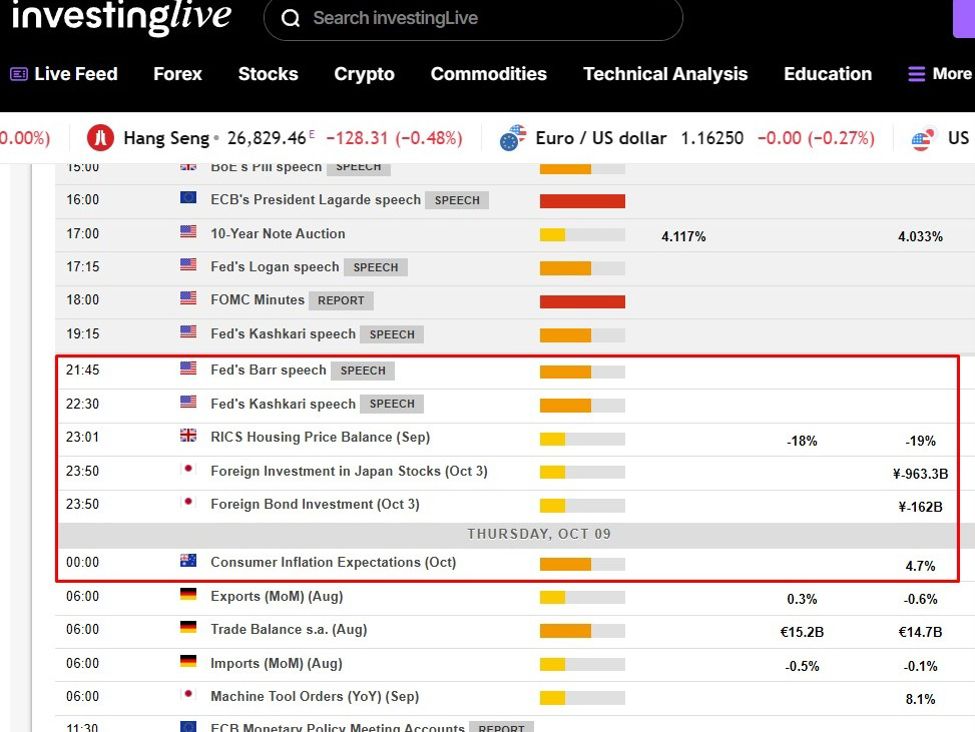Open the More hamburger menu
The width and height of the screenshot is (975, 732).
click(x=938, y=74)
